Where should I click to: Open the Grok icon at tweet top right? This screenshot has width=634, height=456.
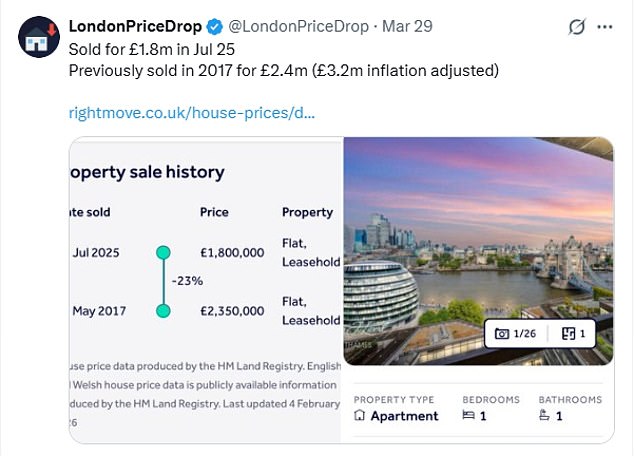[577, 27]
